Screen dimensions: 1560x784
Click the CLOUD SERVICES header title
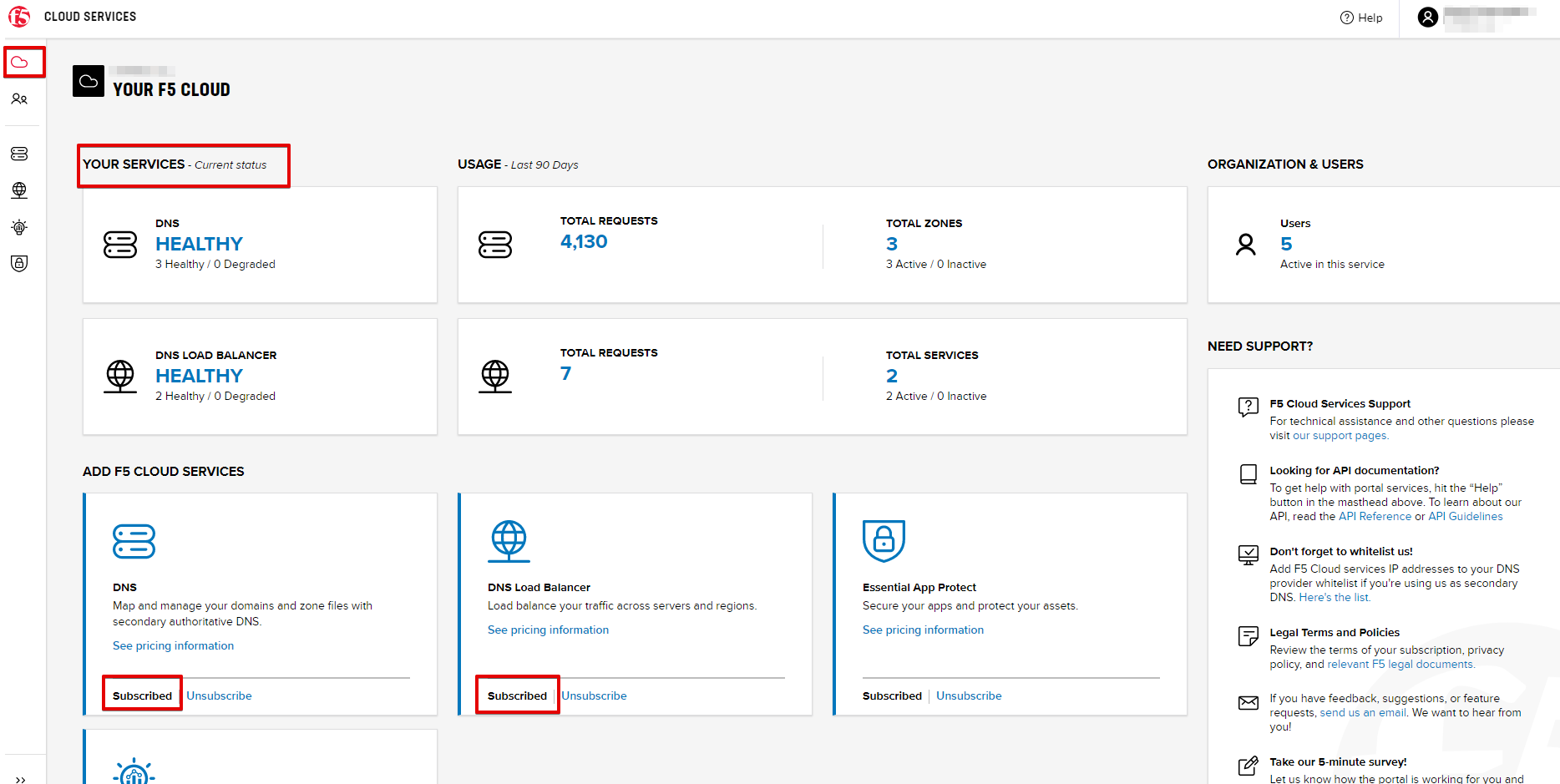(90, 17)
